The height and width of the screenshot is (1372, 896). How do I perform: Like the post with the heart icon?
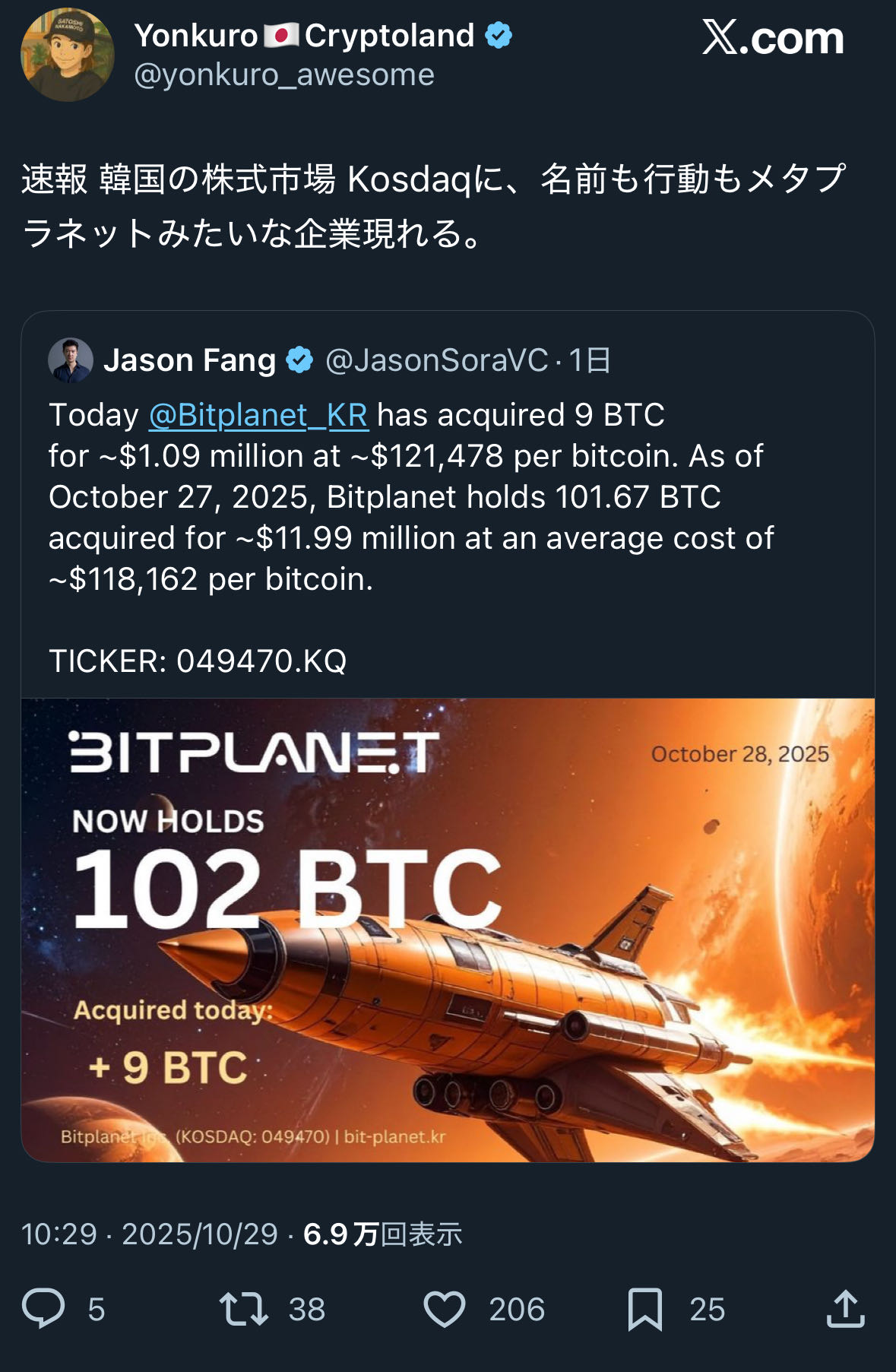(444, 1308)
